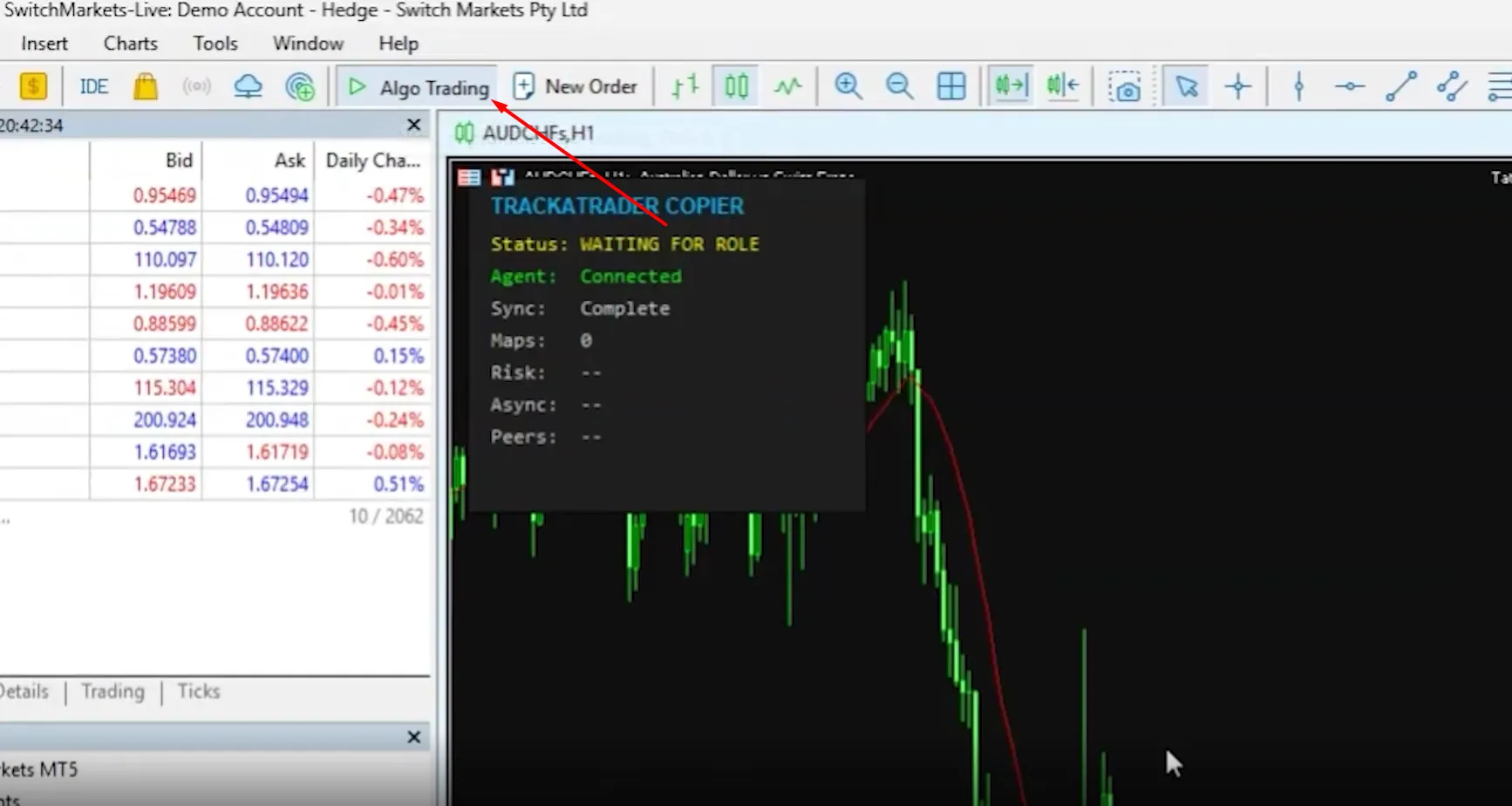Click the Ask column header
1512x806 pixels.
coord(290,161)
